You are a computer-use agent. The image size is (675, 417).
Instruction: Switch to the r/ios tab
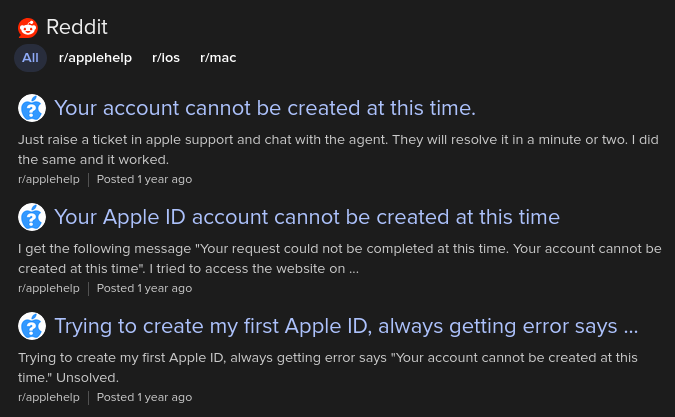pyautogui.click(x=166, y=58)
